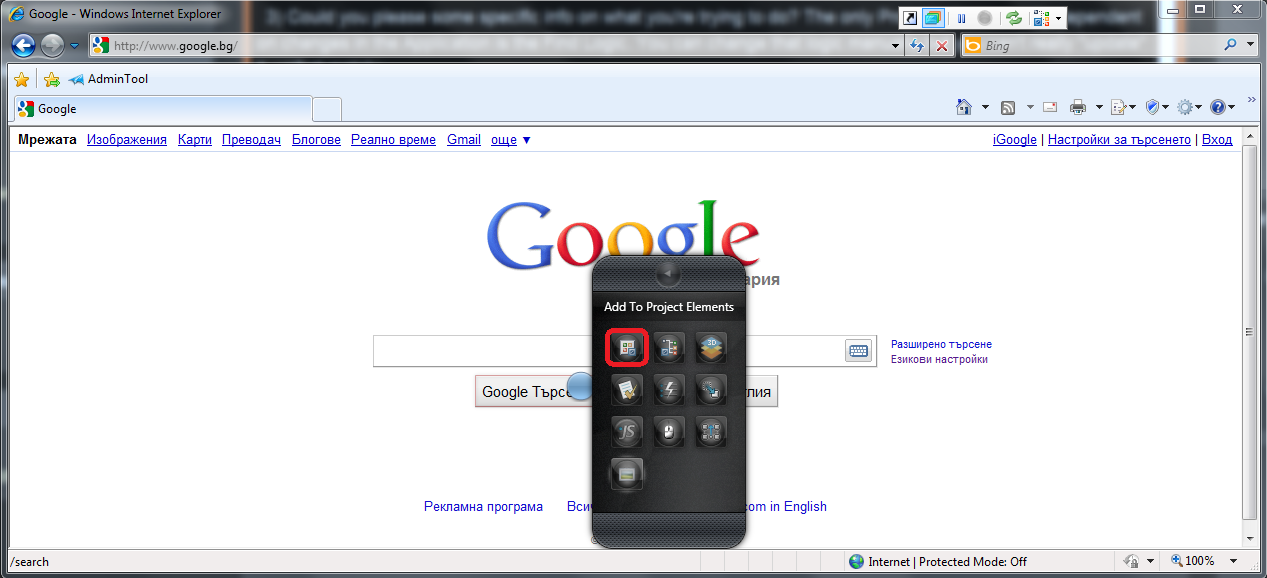Click the shortcut arrow icon in recorder toolbar
1267x578 pixels.
coord(911,18)
